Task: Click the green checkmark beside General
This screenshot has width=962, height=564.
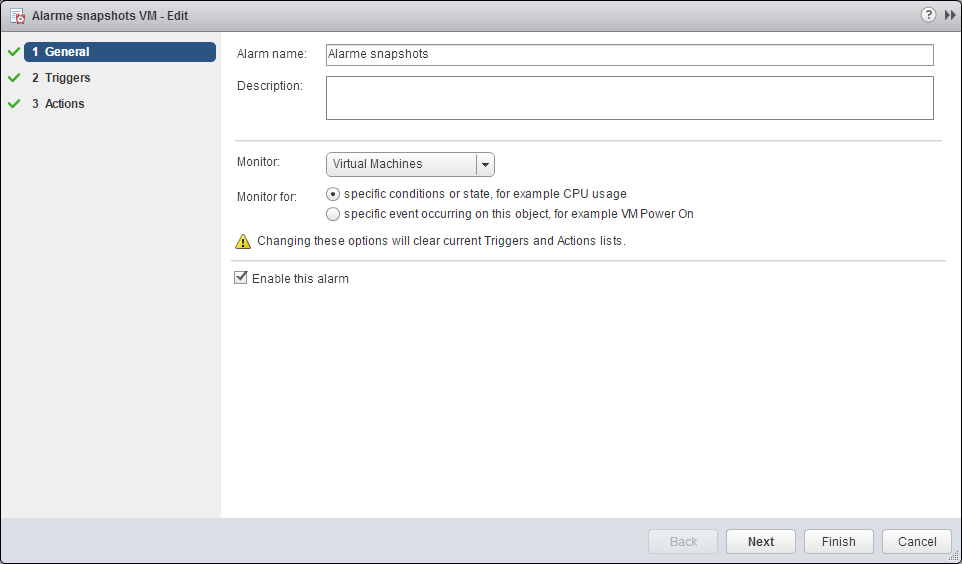Action: 14,52
